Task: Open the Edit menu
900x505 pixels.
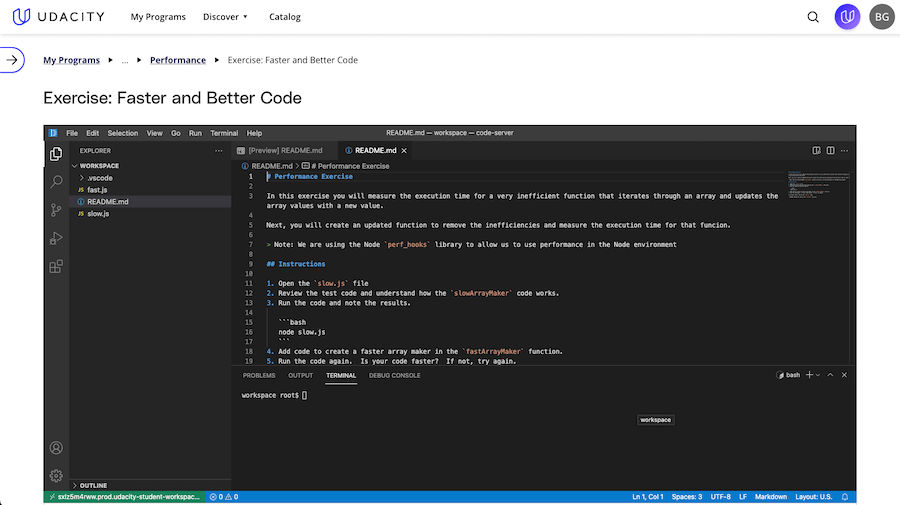Action: coord(92,133)
